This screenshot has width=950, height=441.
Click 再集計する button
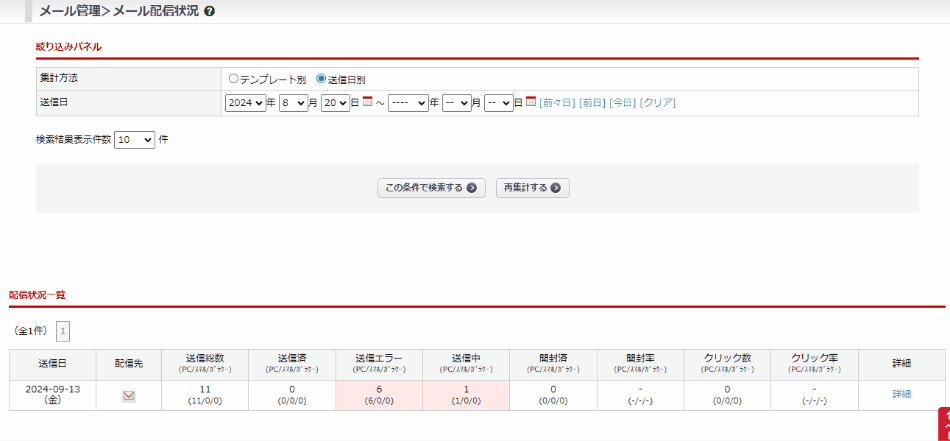pos(533,188)
